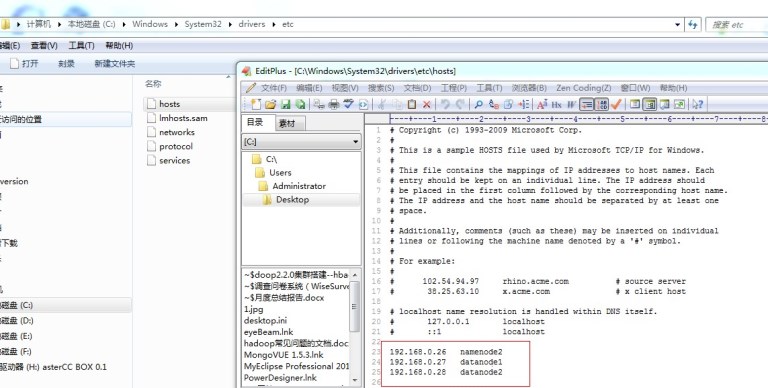Toggle line numbers button in EditPlus toolbar
The image size is (768, 388).
[601, 104]
